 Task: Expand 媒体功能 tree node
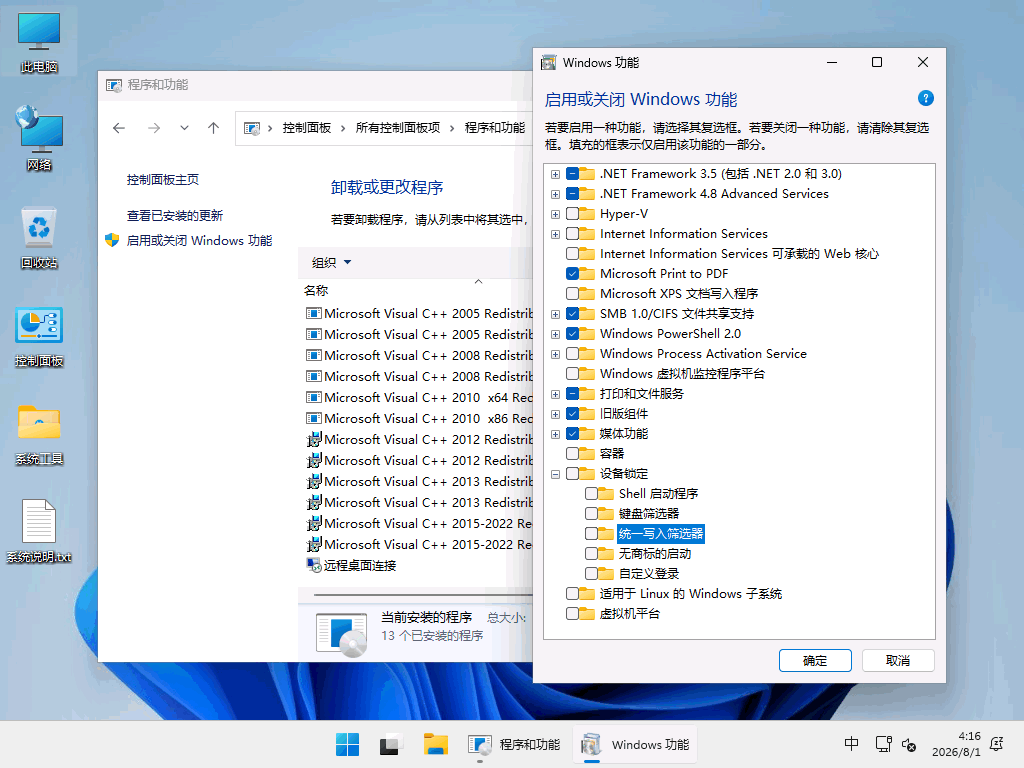tap(555, 434)
